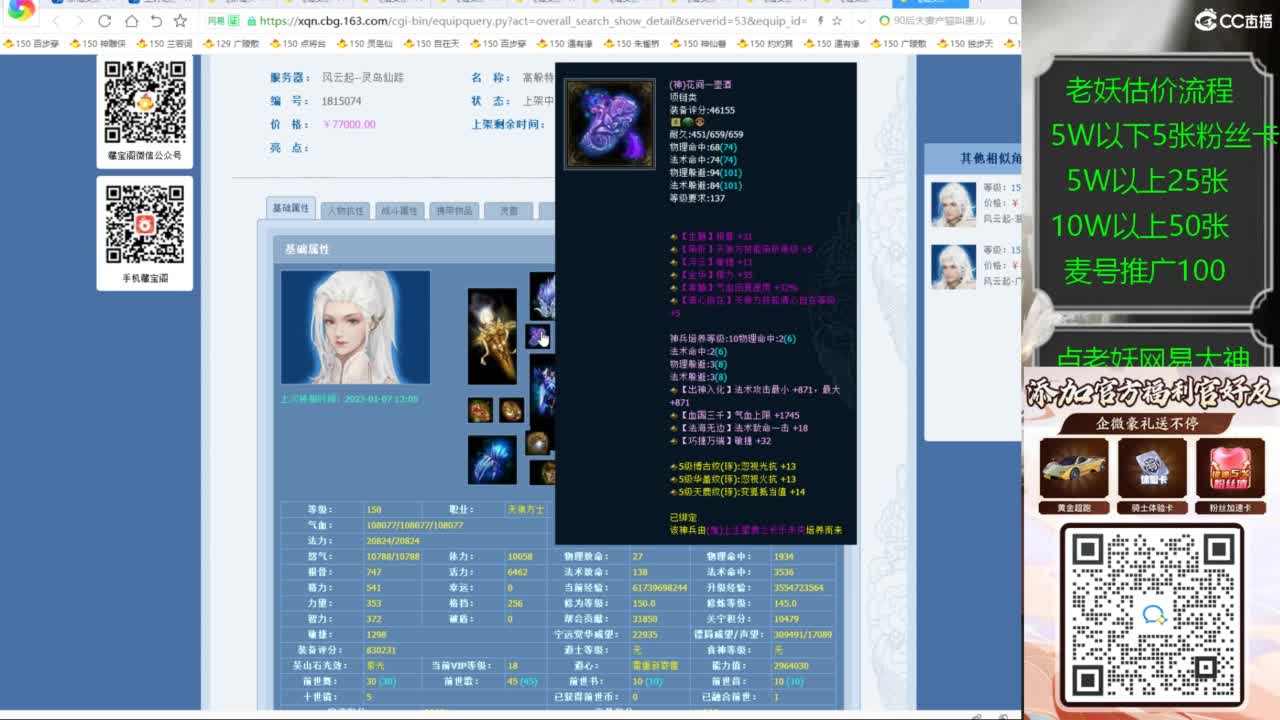
Task: Click the 黄金超跑 gift icon
Action: [1074, 469]
